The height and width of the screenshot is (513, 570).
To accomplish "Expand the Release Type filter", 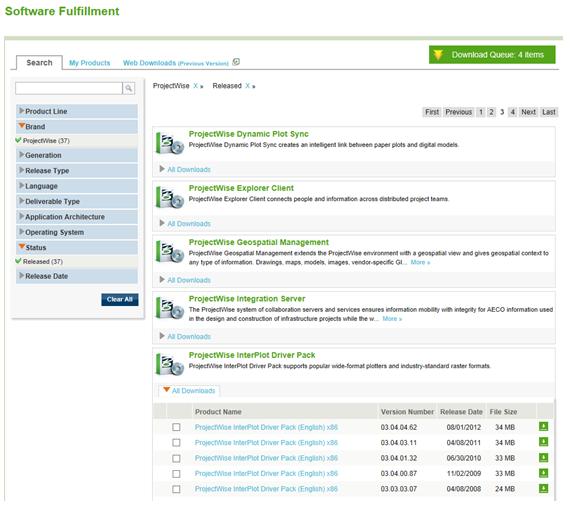I will [x=77, y=171].
